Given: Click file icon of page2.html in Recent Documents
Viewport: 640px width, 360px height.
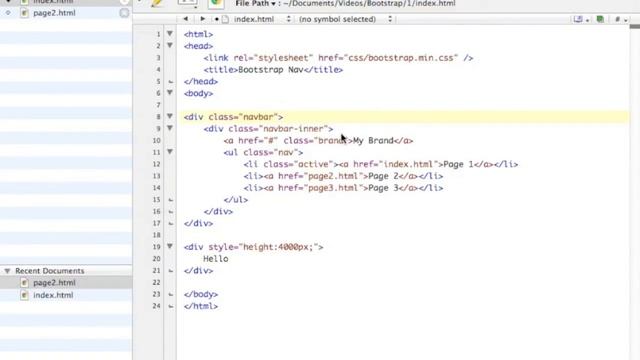Looking at the screenshot, I should [x=24, y=282].
